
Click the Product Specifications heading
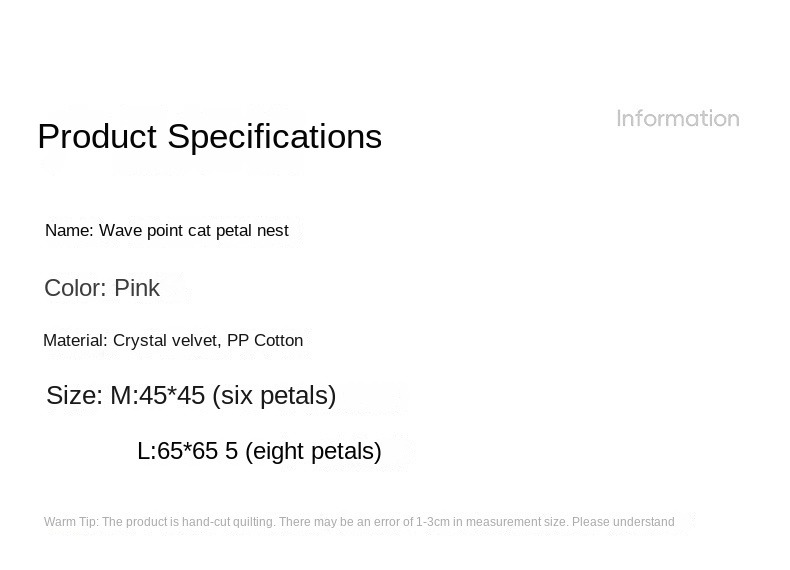[209, 136]
